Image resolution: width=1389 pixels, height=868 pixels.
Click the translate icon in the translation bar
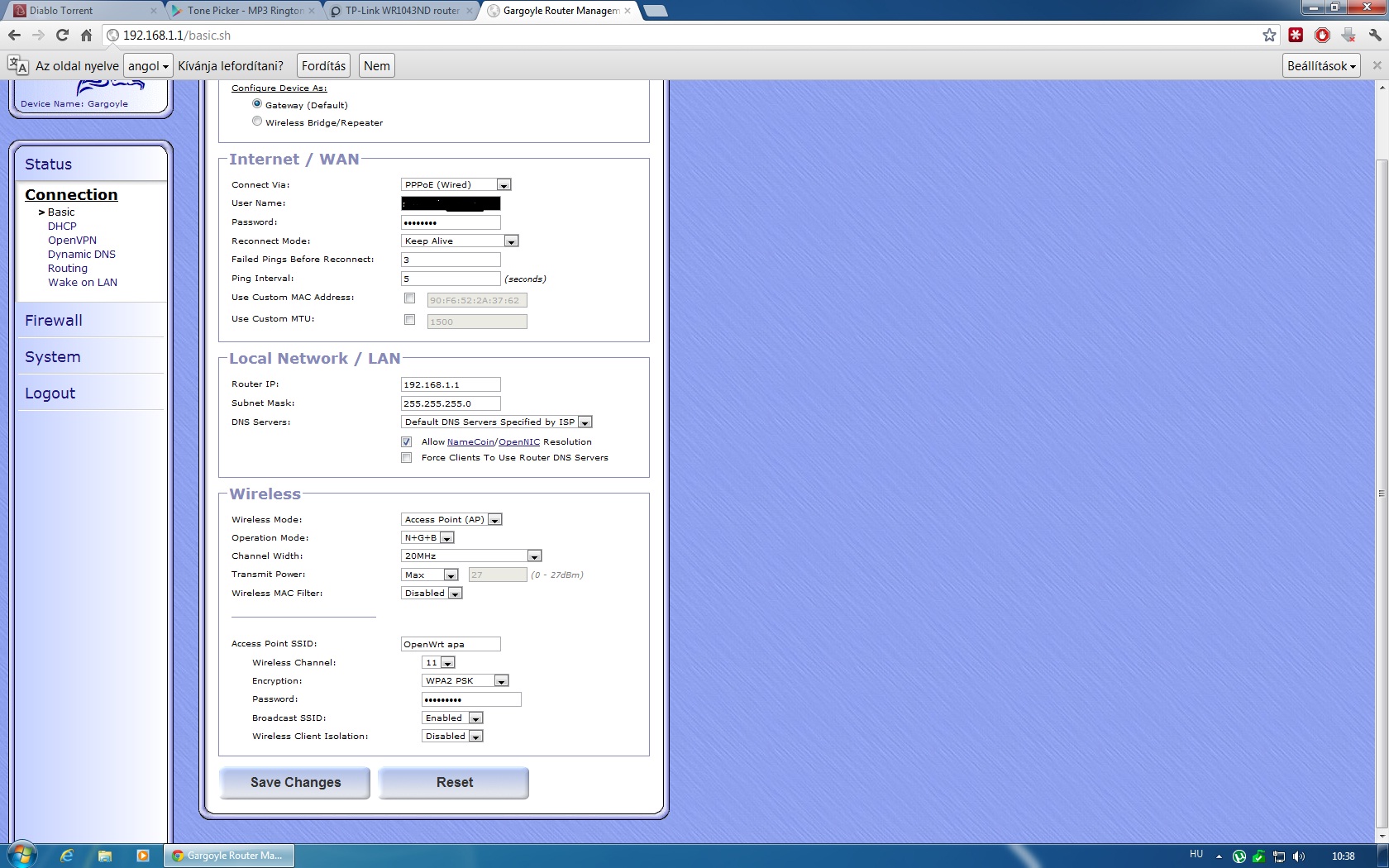(17, 65)
